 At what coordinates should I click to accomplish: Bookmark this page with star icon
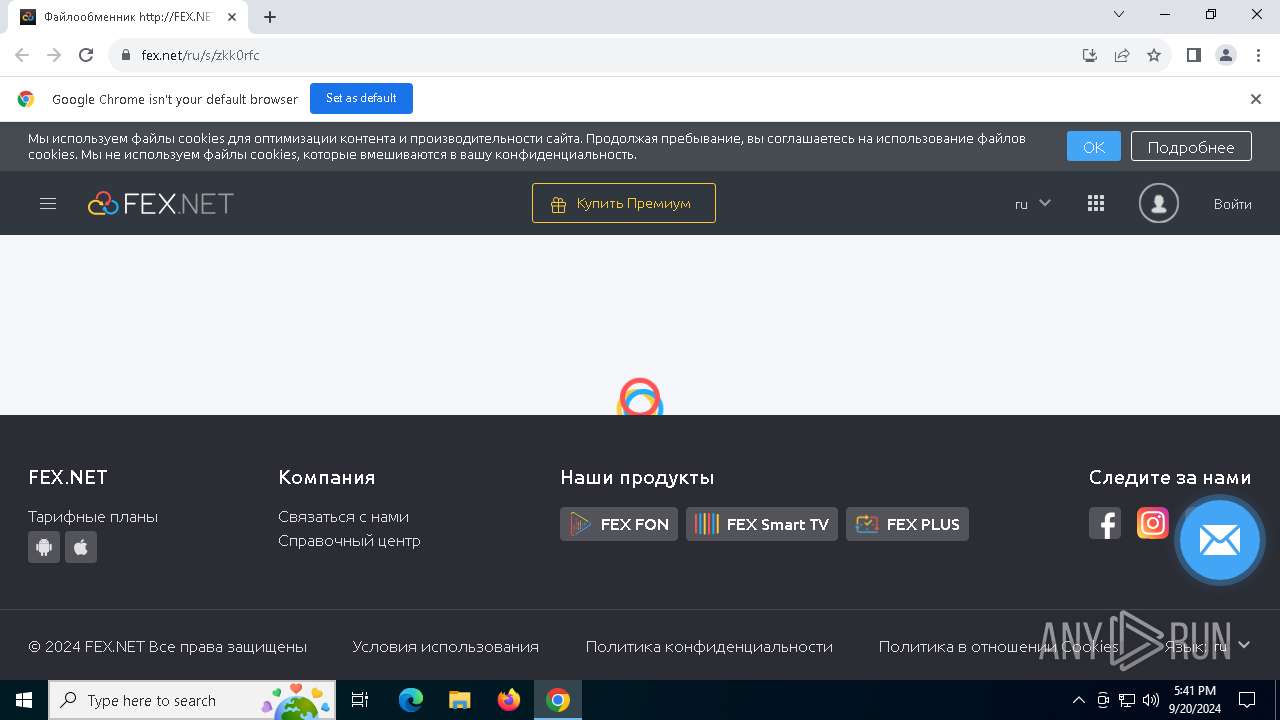[1154, 55]
